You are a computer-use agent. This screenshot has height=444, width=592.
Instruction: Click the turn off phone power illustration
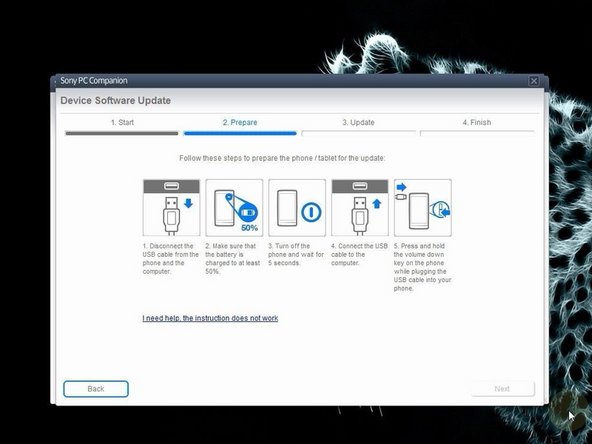[x=297, y=208]
